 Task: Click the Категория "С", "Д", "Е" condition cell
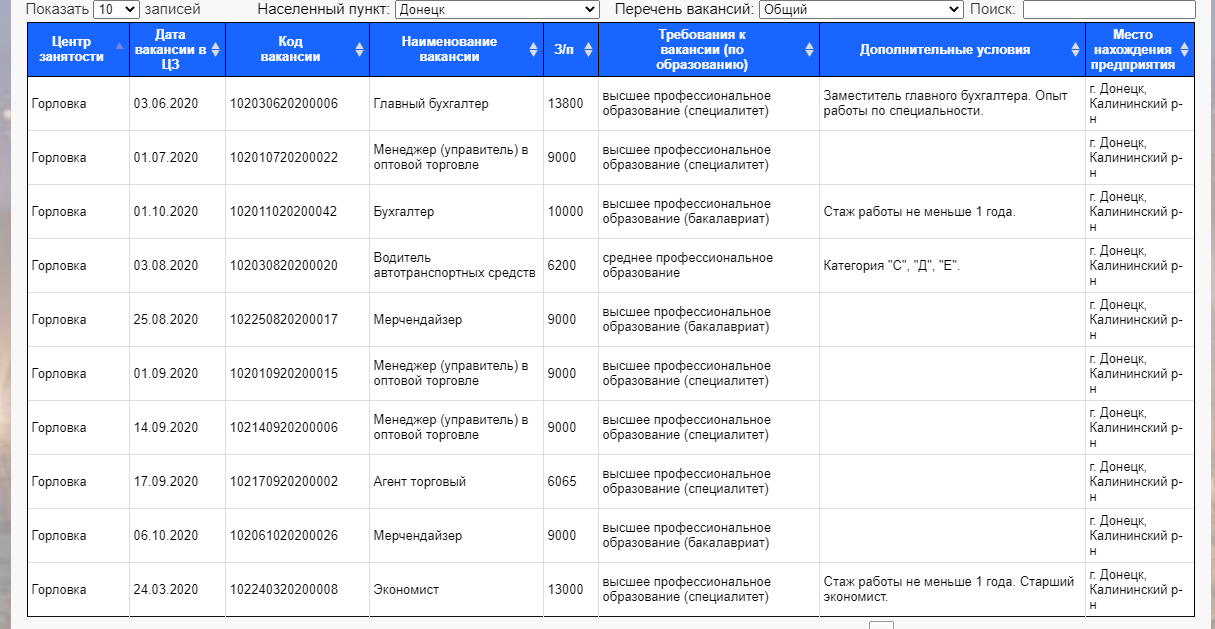[892, 266]
